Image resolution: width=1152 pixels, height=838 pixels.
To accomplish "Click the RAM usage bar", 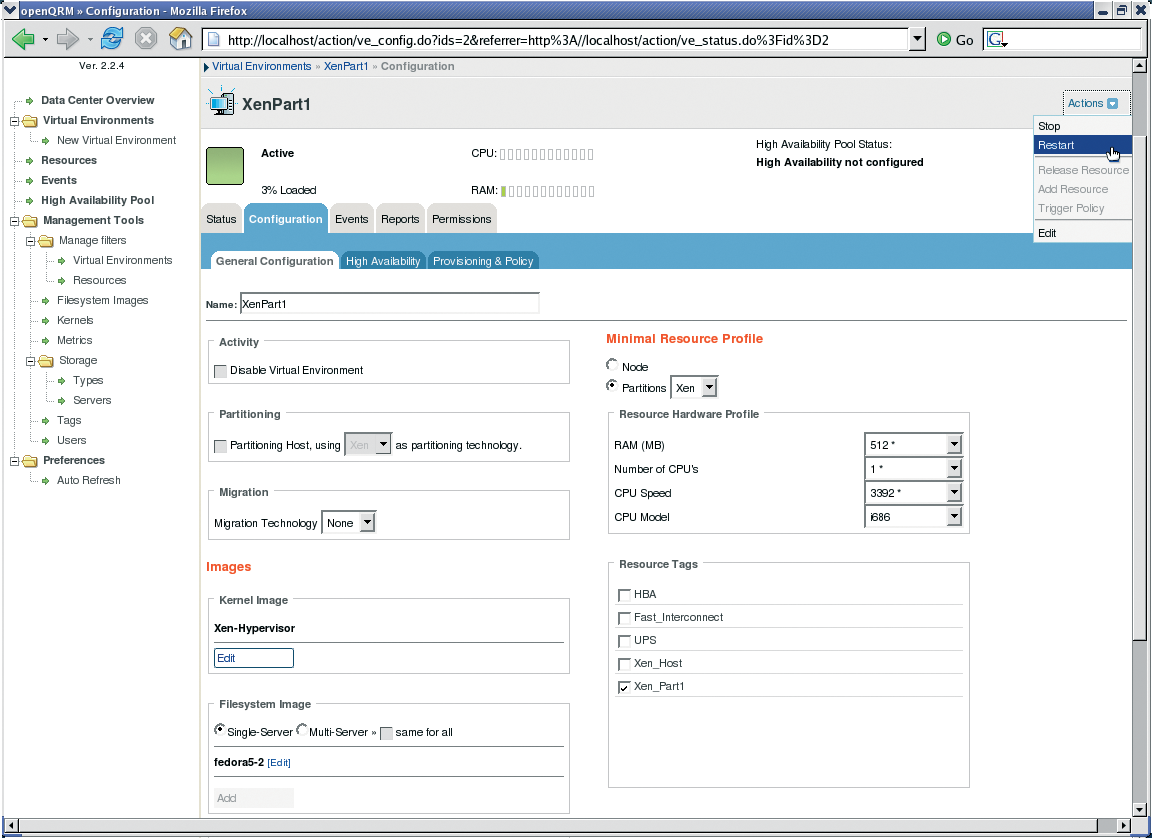I will [x=547, y=192].
